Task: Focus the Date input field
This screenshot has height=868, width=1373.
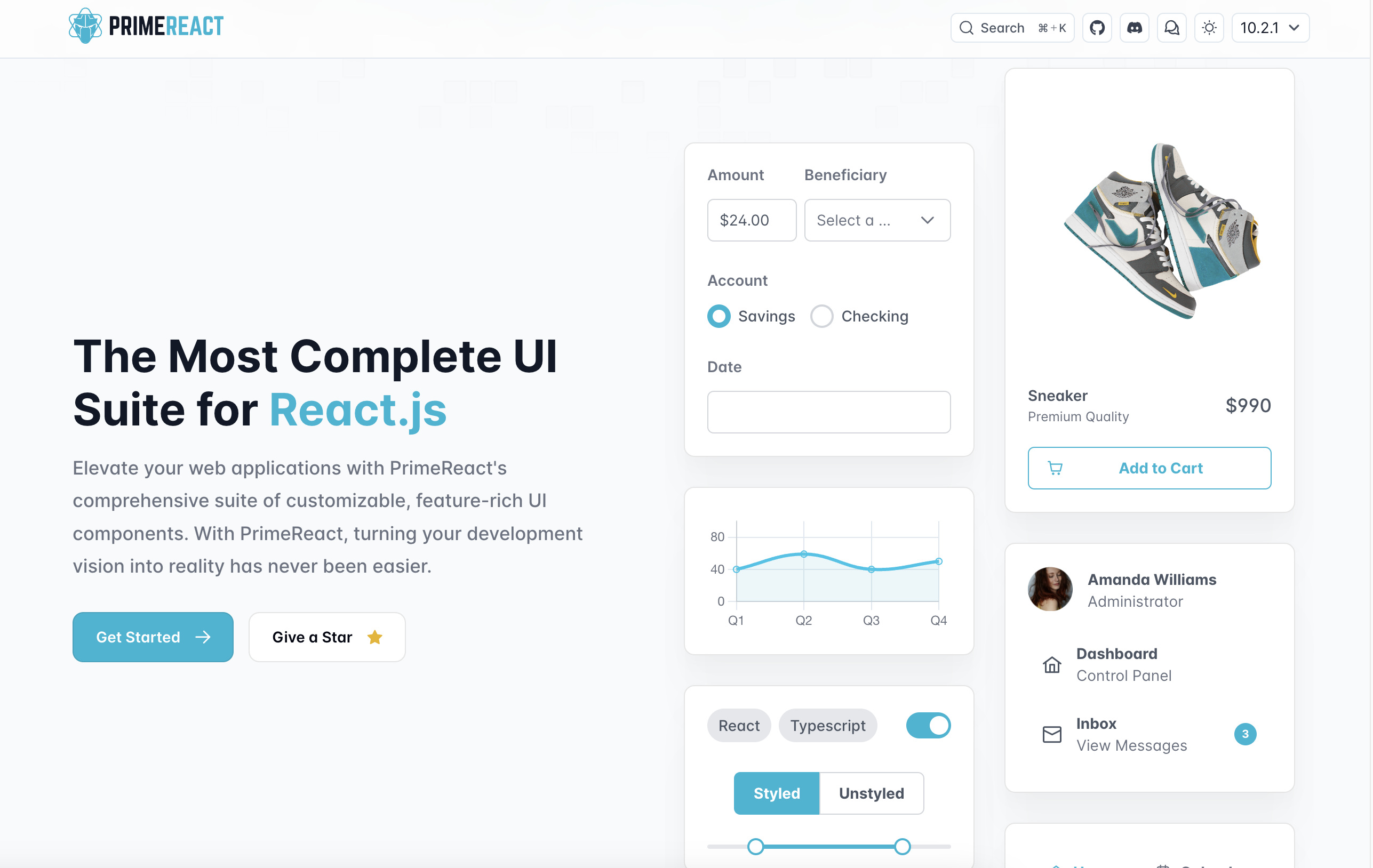Action: (828, 412)
